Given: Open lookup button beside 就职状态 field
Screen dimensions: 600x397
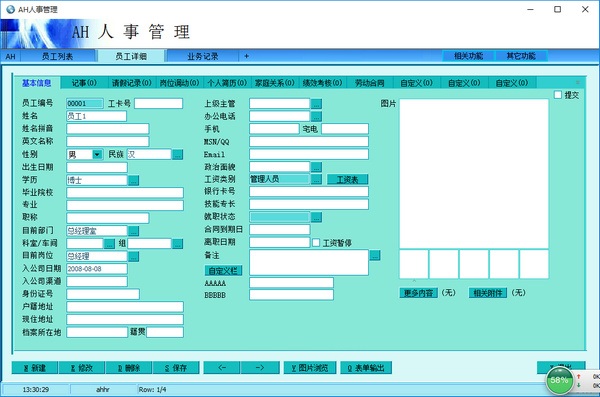Looking at the screenshot, I should [316, 217].
